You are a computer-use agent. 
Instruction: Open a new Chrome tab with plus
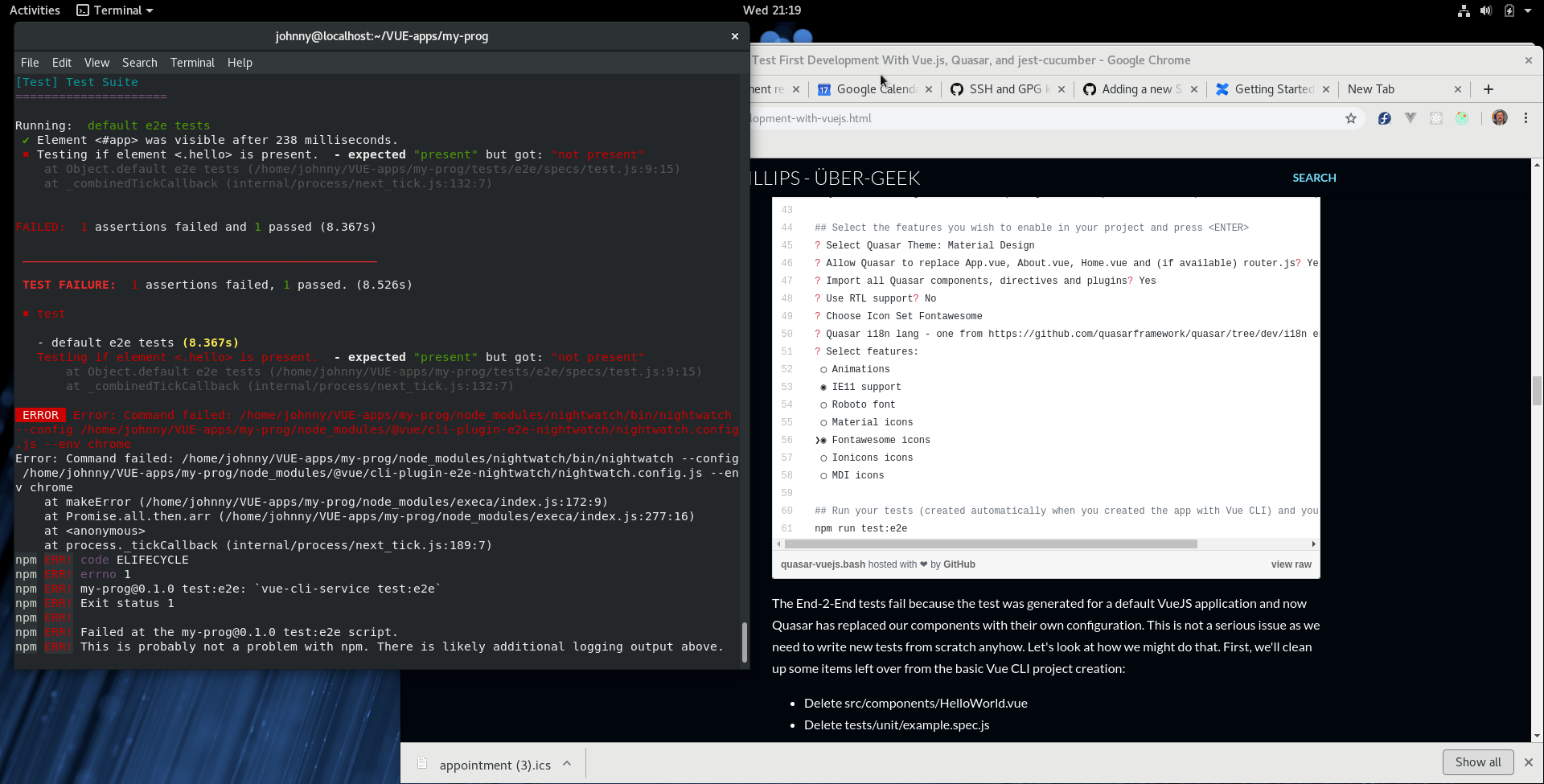1489,89
